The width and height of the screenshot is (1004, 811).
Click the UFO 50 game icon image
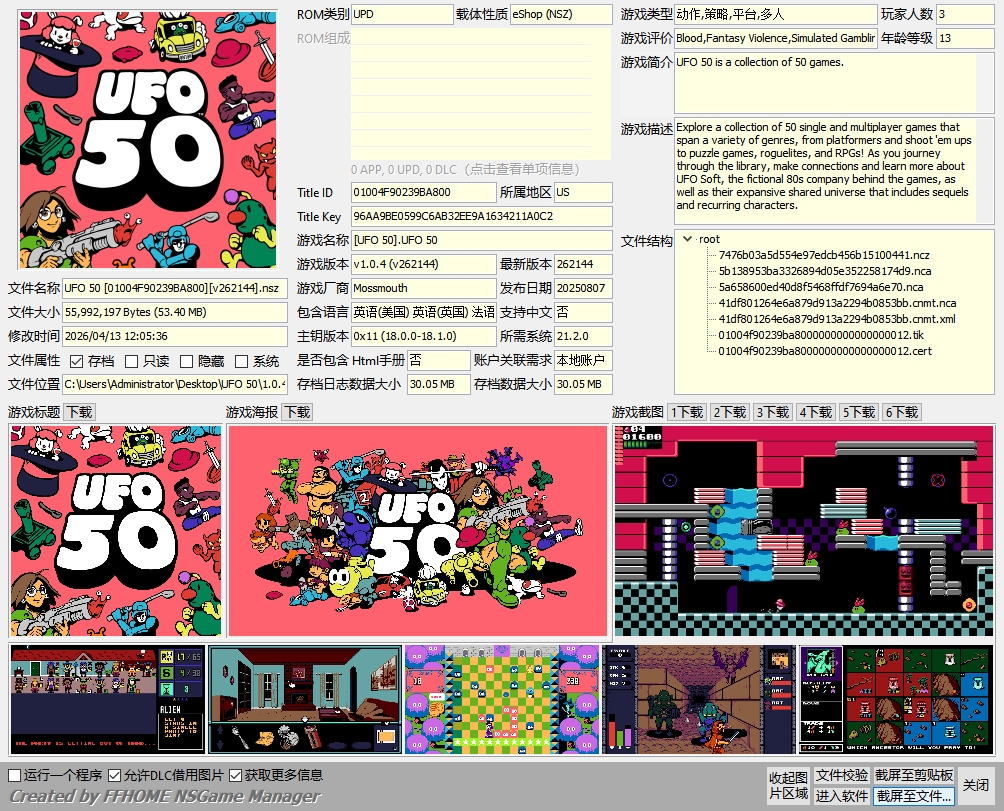click(x=148, y=140)
